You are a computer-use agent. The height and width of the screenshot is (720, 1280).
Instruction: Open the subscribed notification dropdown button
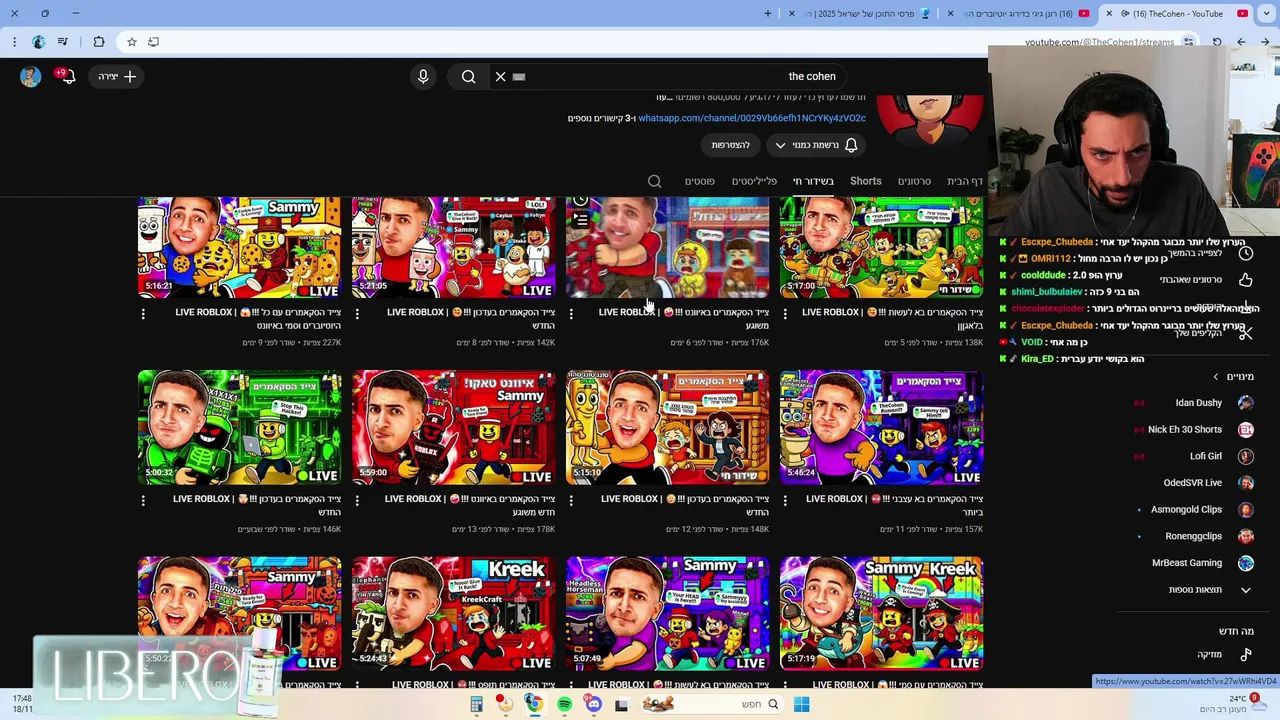pos(816,145)
